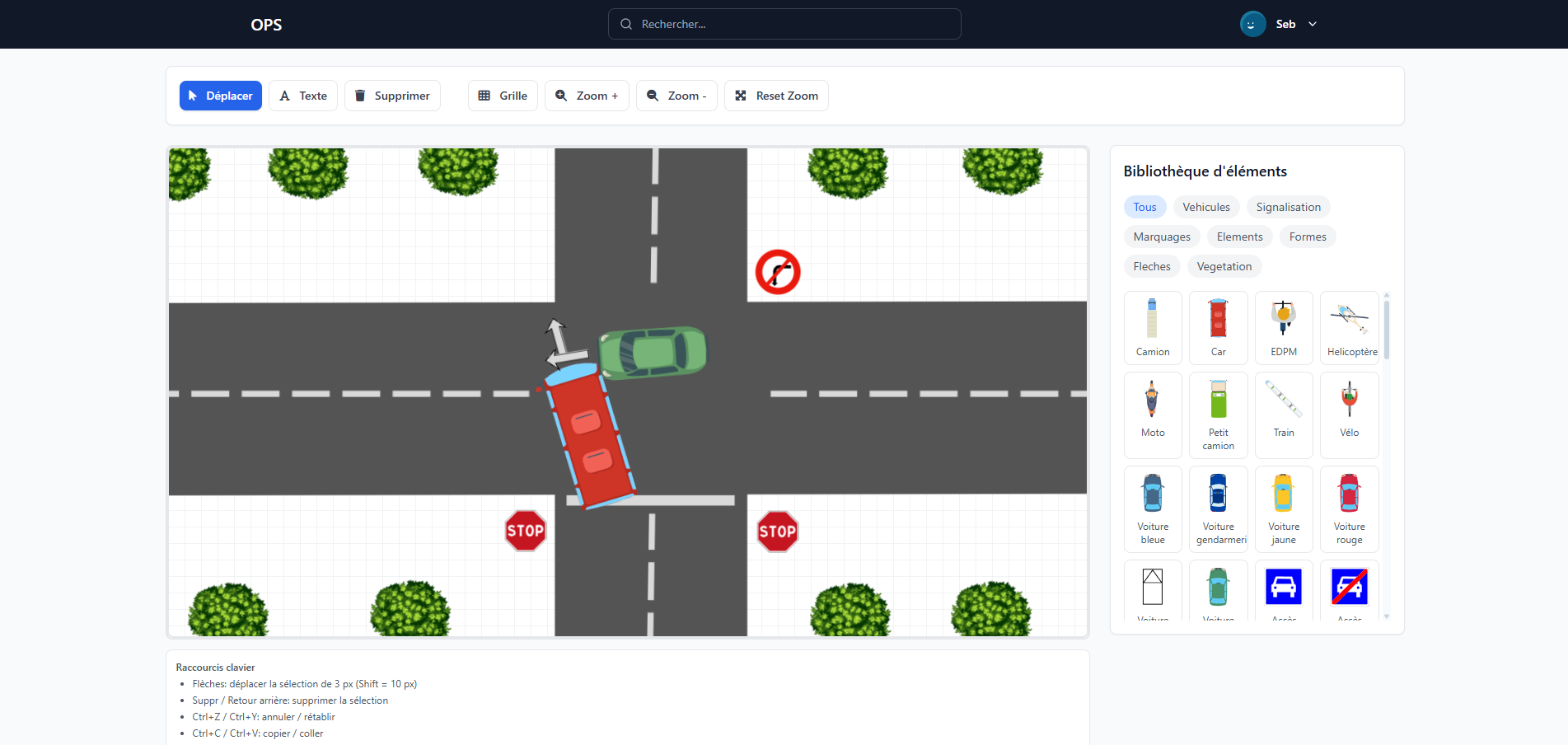
Task: Select the Vélo library element
Action: (1349, 415)
